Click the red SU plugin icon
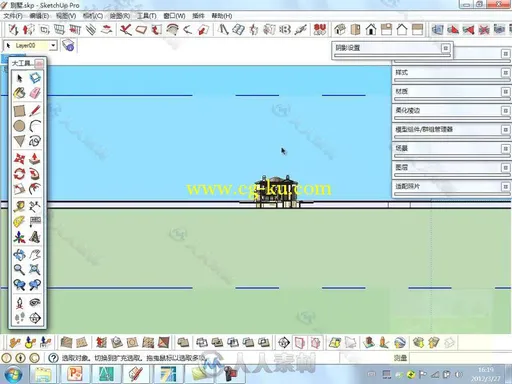This screenshot has width=512, height=384. pos(320,29)
